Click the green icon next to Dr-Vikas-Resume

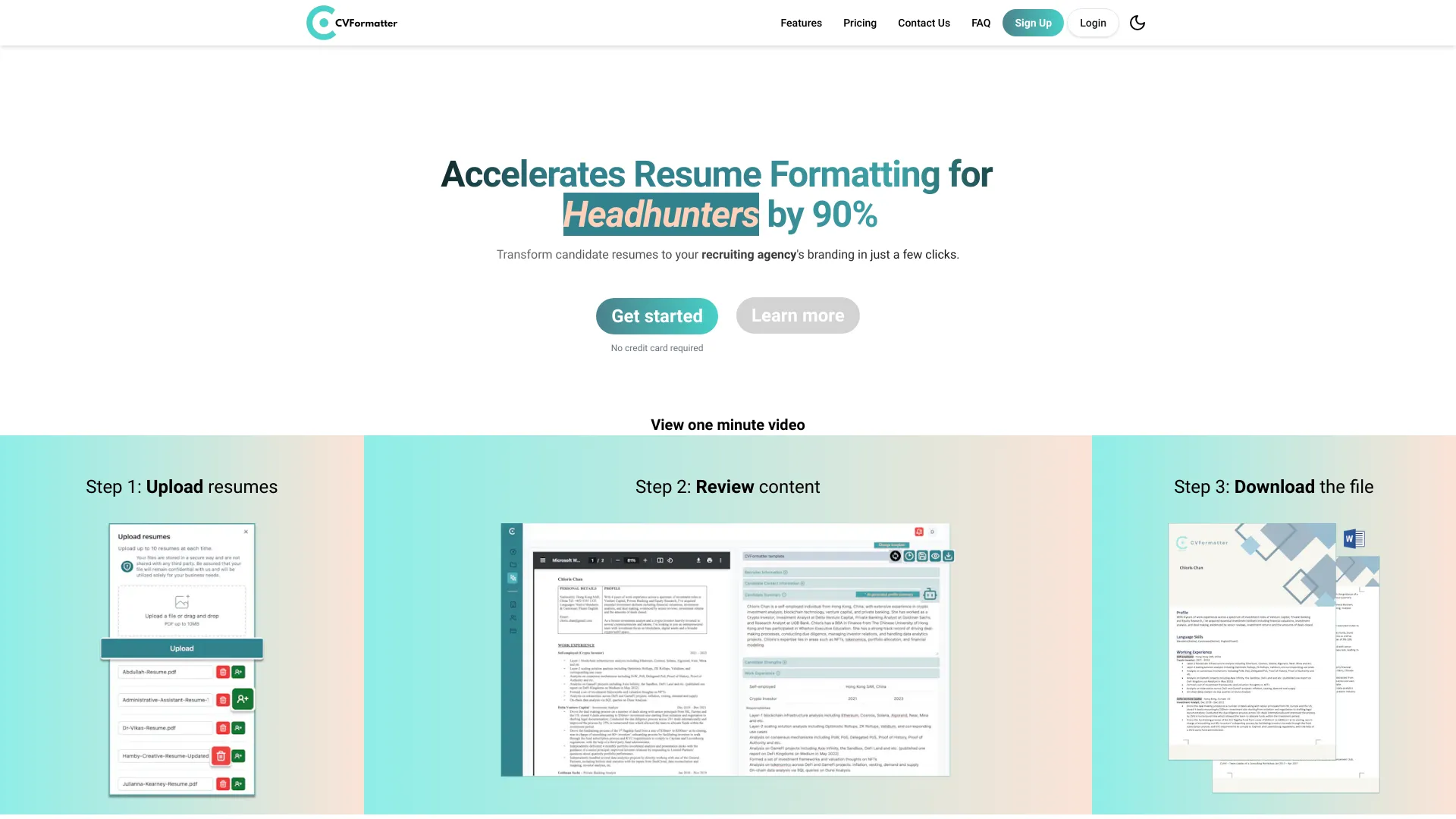point(238,727)
